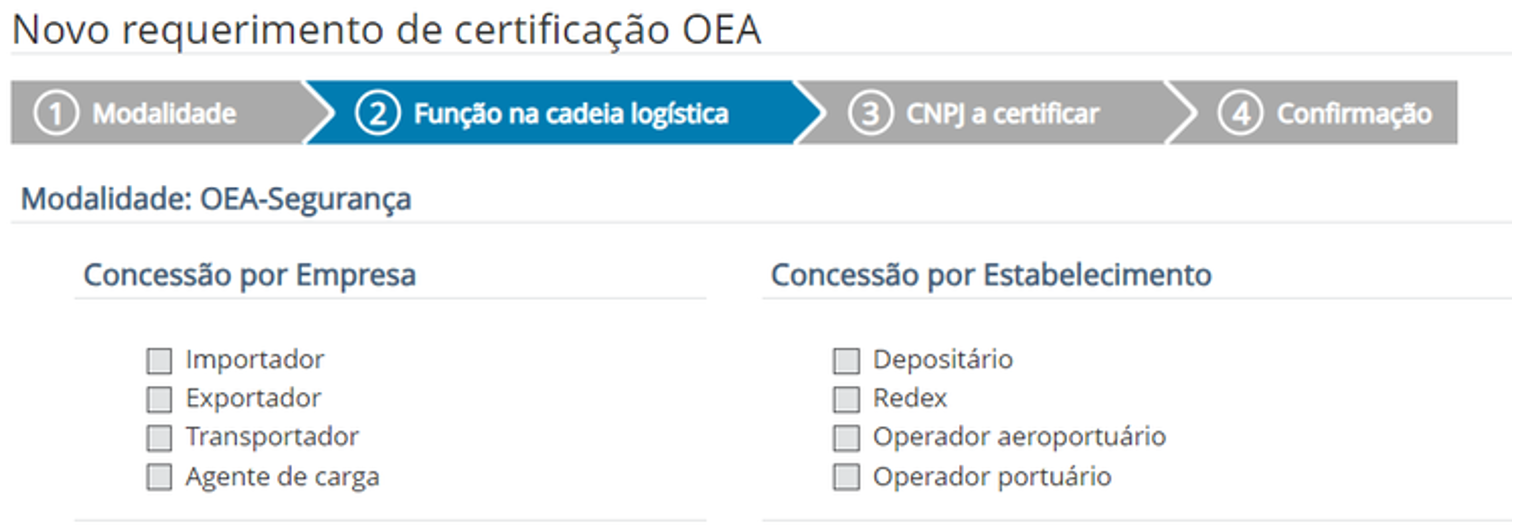This screenshot has height=526, width=1537.
Task: Enable the Exportador checkbox
Action: coord(159,400)
